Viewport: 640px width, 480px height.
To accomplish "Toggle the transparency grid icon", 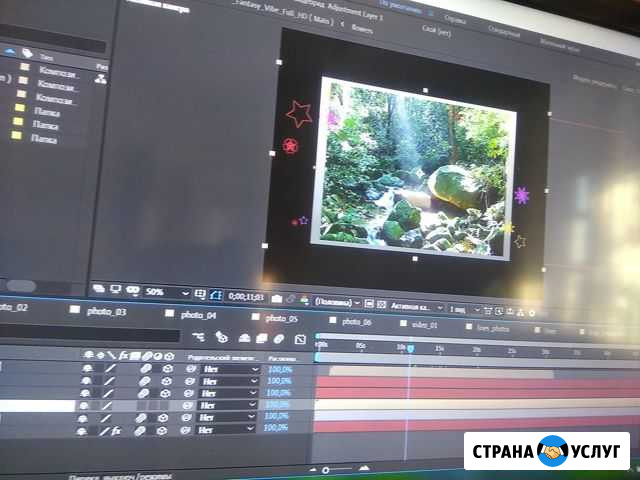I will (382, 304).
